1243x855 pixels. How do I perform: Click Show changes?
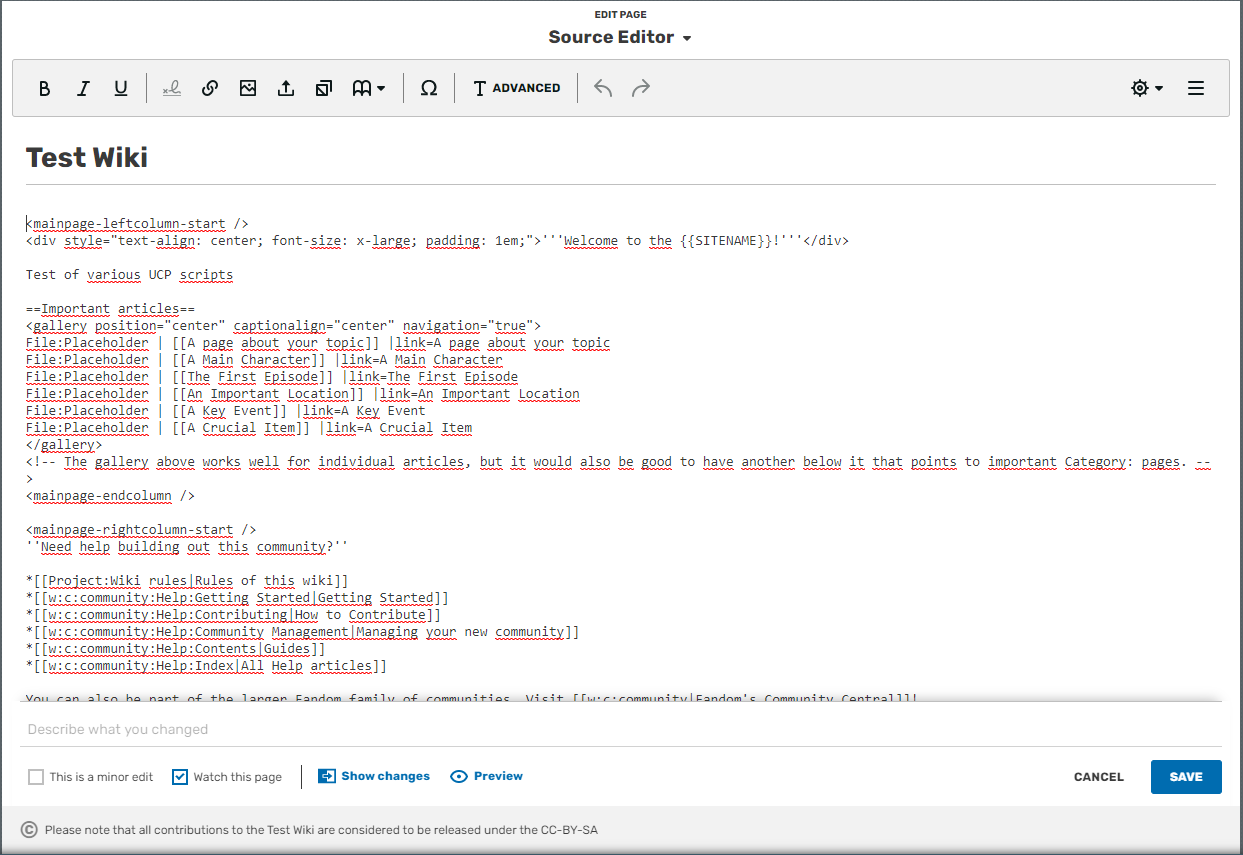[374, 776]
